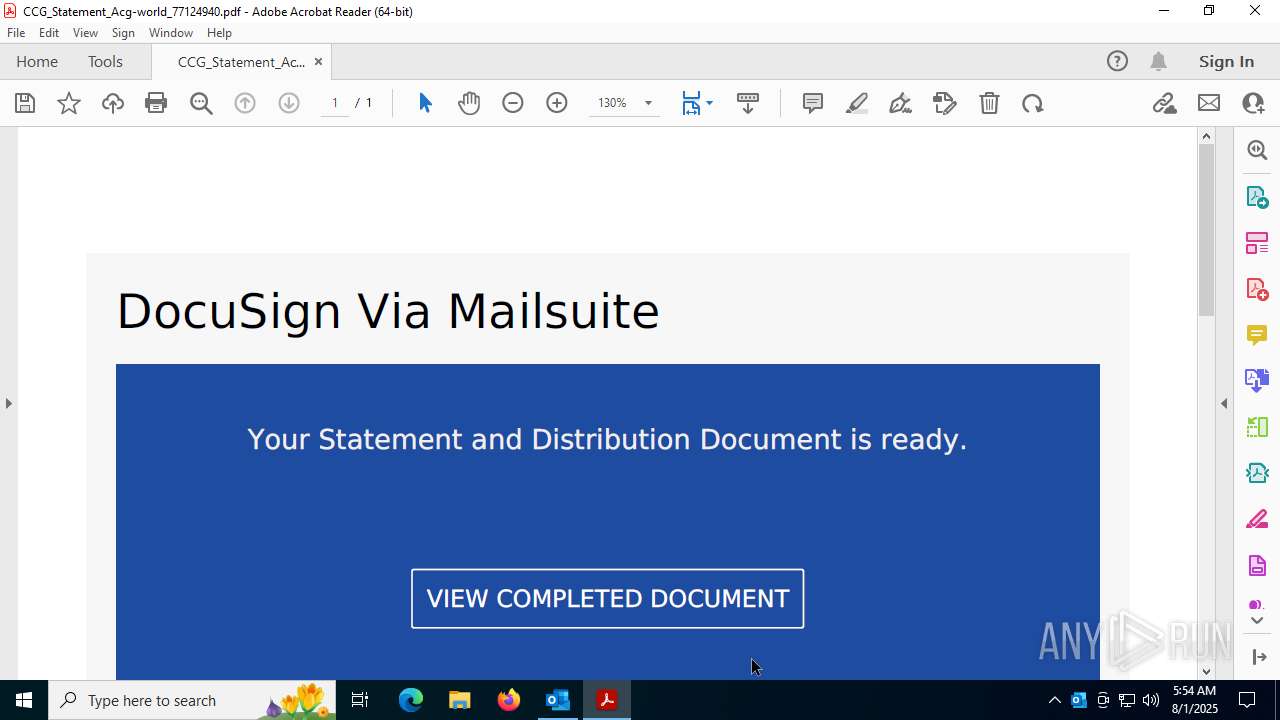Open Organize Pages tool in right pane

point(1257,242)
